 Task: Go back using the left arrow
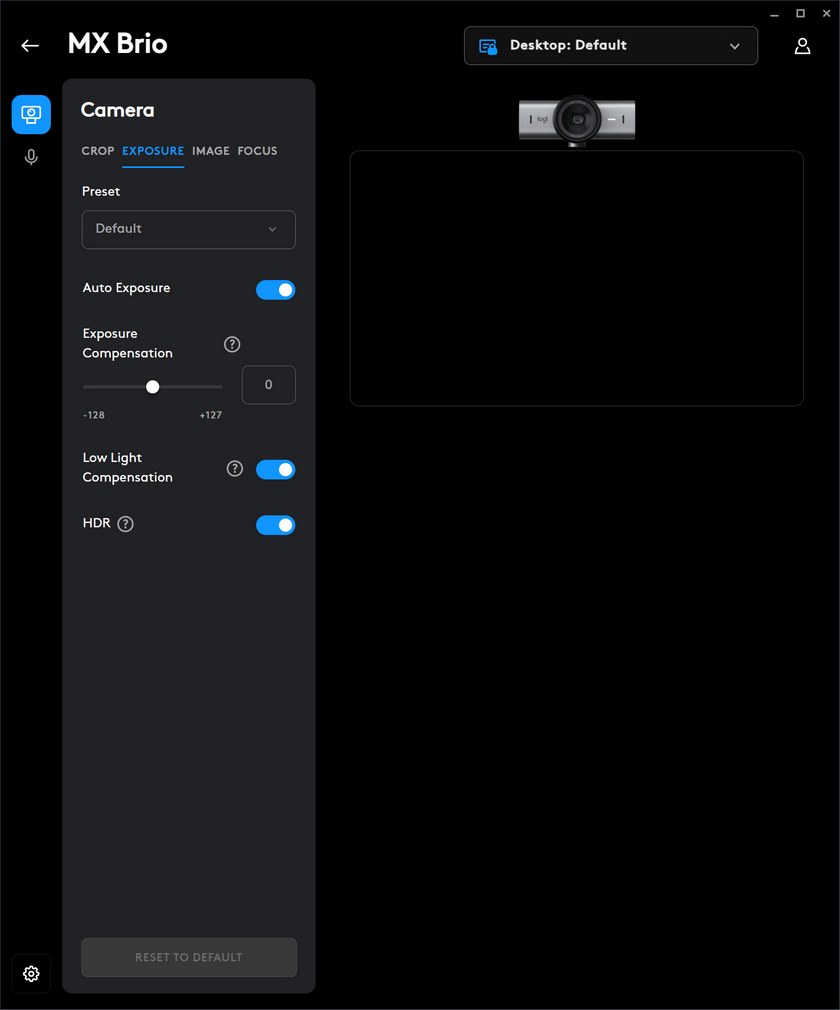tap(30, 45)
